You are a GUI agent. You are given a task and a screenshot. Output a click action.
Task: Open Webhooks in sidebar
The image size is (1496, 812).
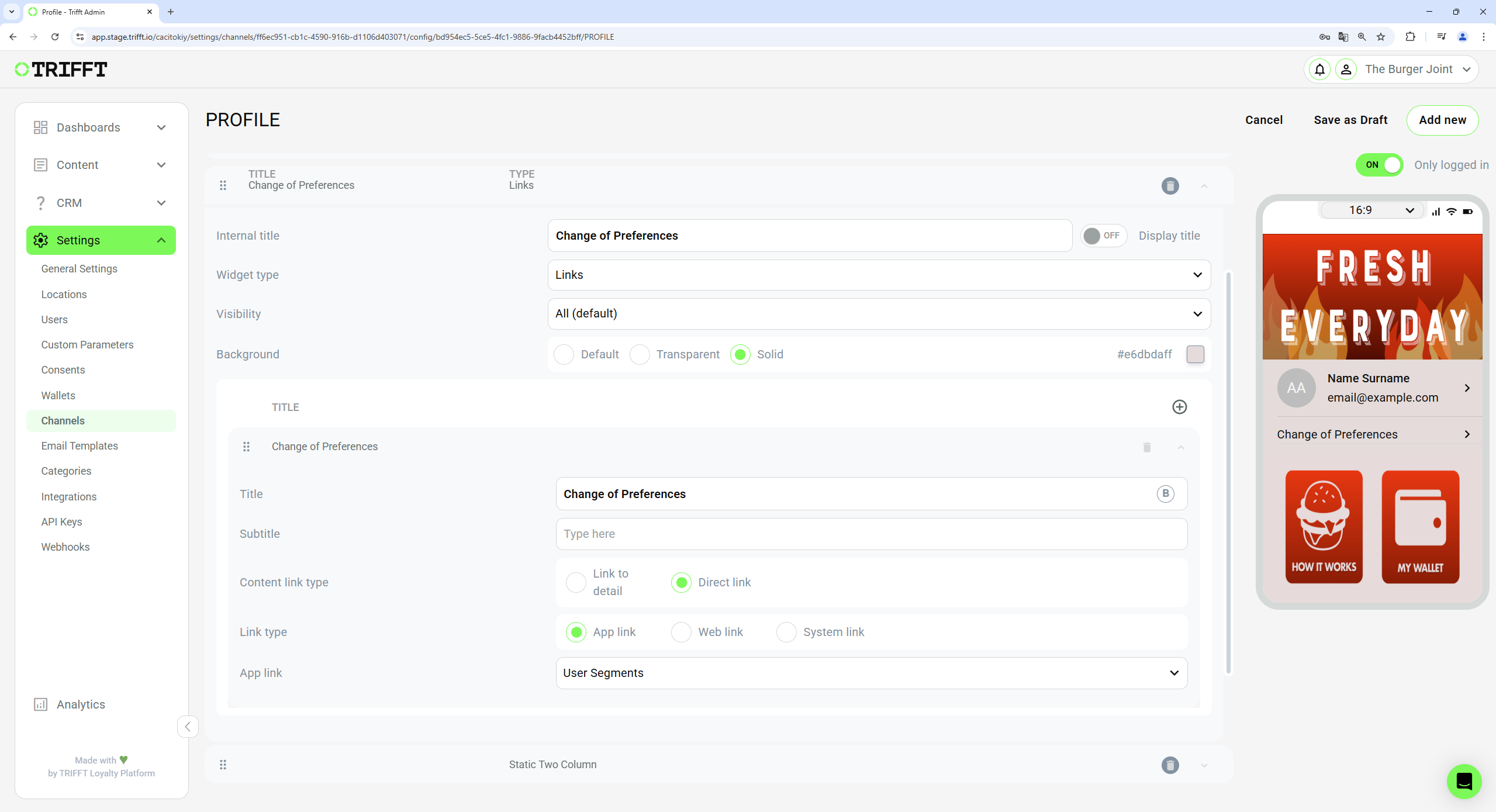(x=65, y=547)
